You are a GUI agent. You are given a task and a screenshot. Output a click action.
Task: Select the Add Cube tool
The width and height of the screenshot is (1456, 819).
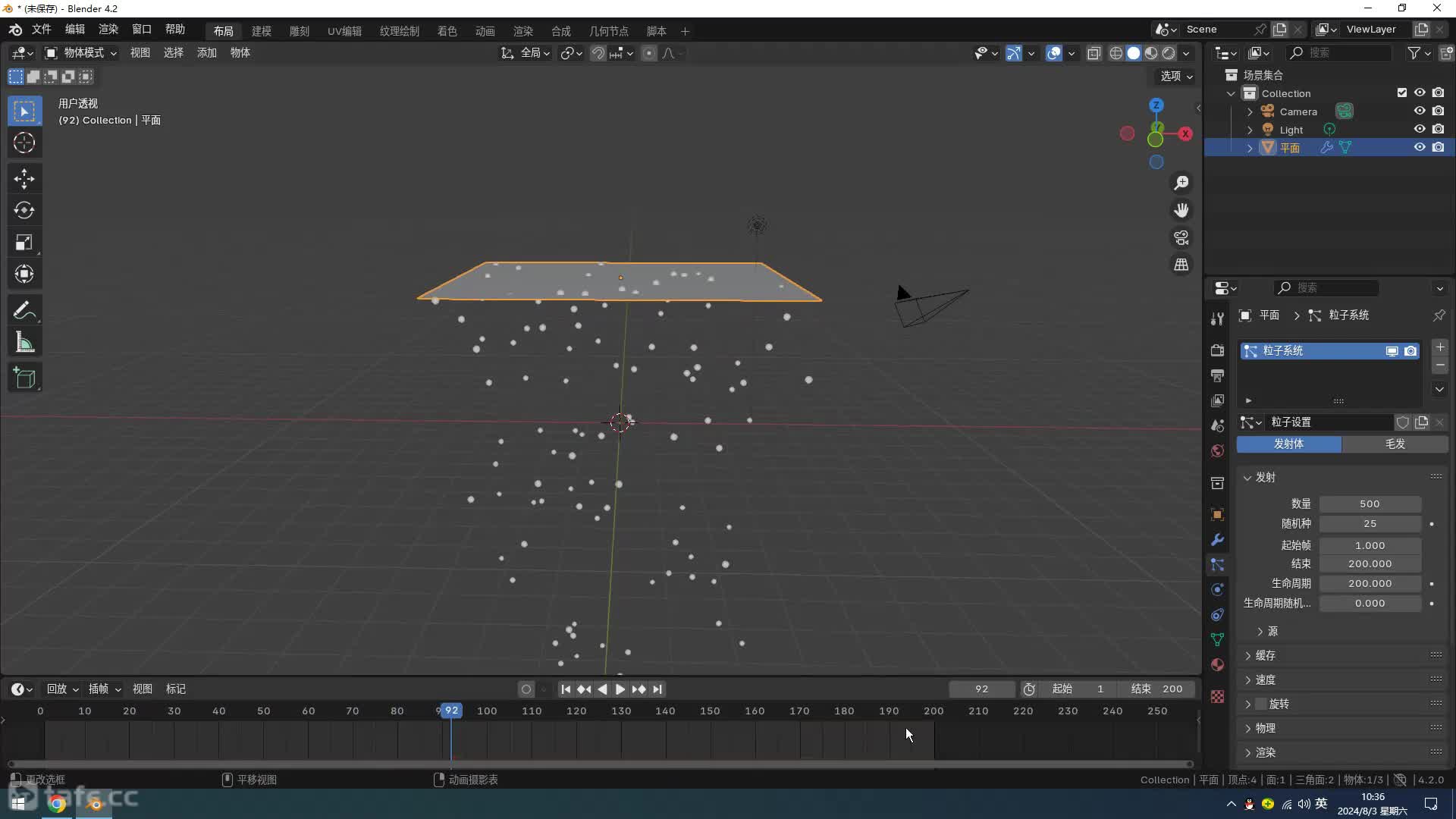[24, 378]
